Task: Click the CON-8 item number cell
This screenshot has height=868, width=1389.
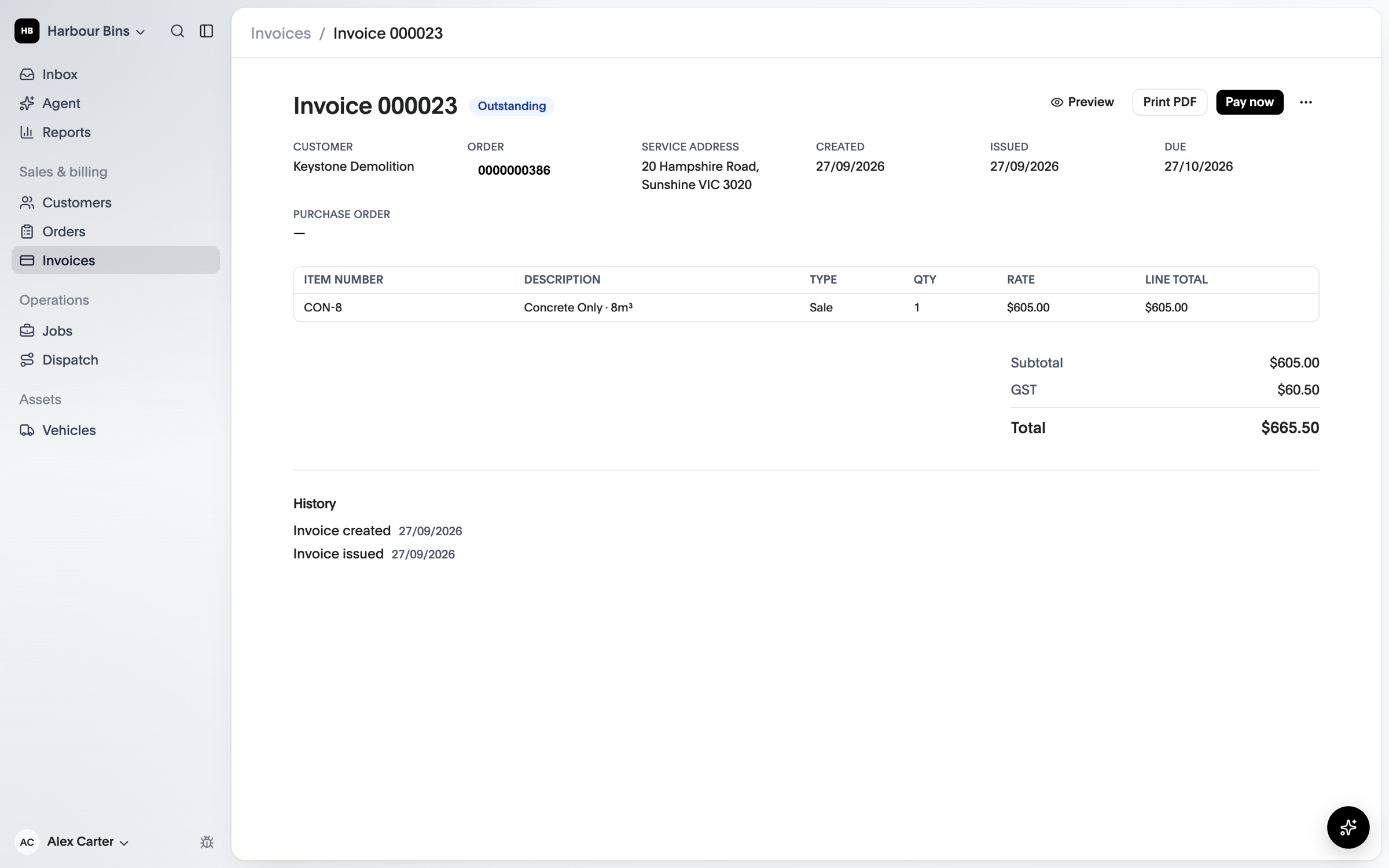Action: [323, 308]
